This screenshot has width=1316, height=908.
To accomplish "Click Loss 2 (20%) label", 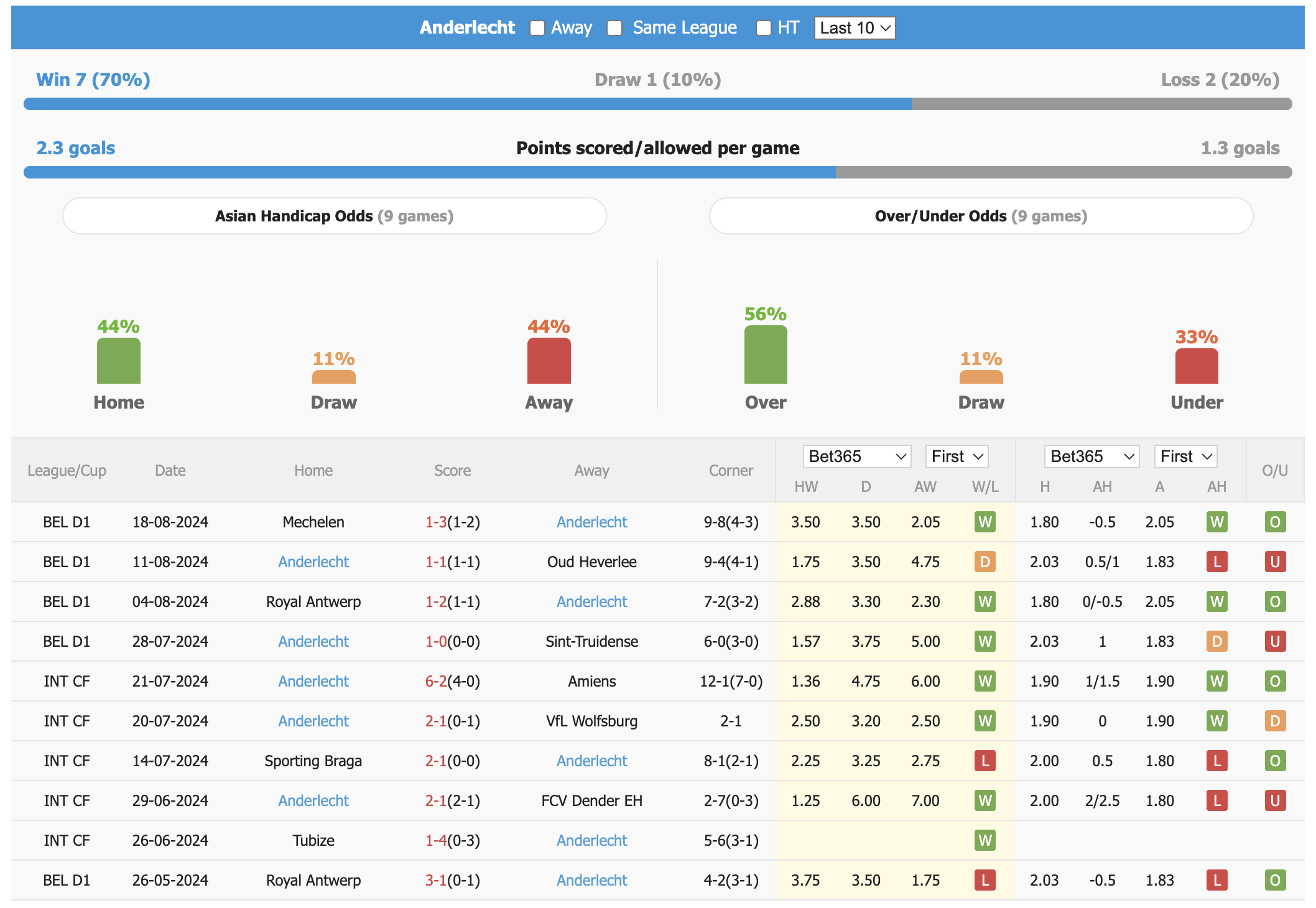I will pyautogui.click(x=1220, y=80).
